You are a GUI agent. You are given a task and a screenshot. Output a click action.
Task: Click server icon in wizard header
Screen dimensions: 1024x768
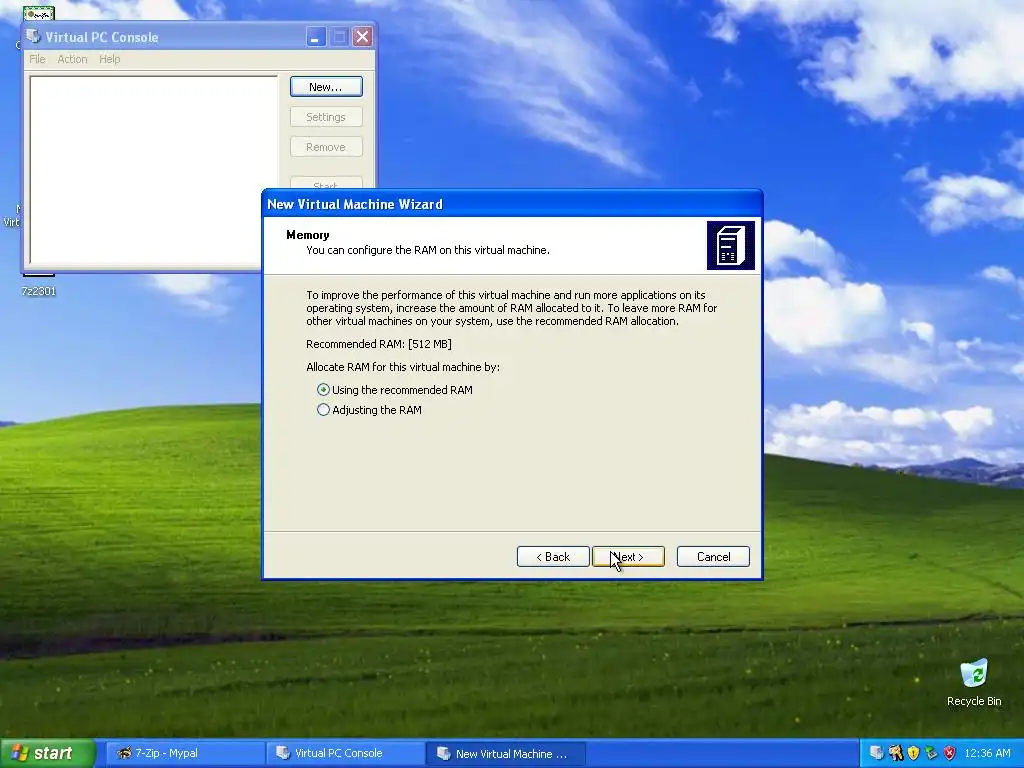click(x=731, y=246)
